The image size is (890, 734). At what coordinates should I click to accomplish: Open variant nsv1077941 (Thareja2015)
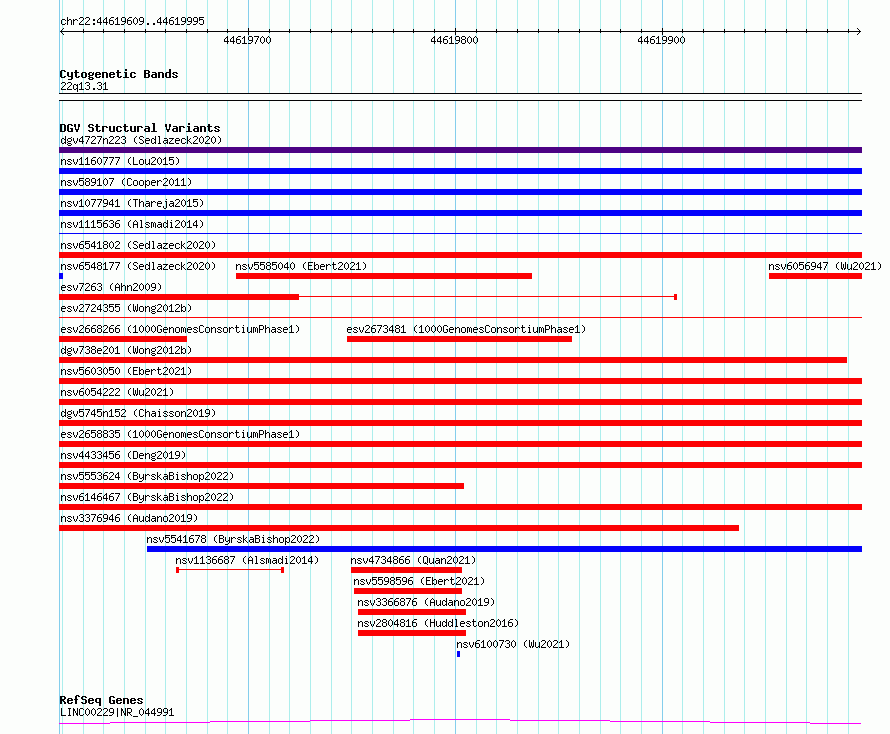tap(132, 203)
